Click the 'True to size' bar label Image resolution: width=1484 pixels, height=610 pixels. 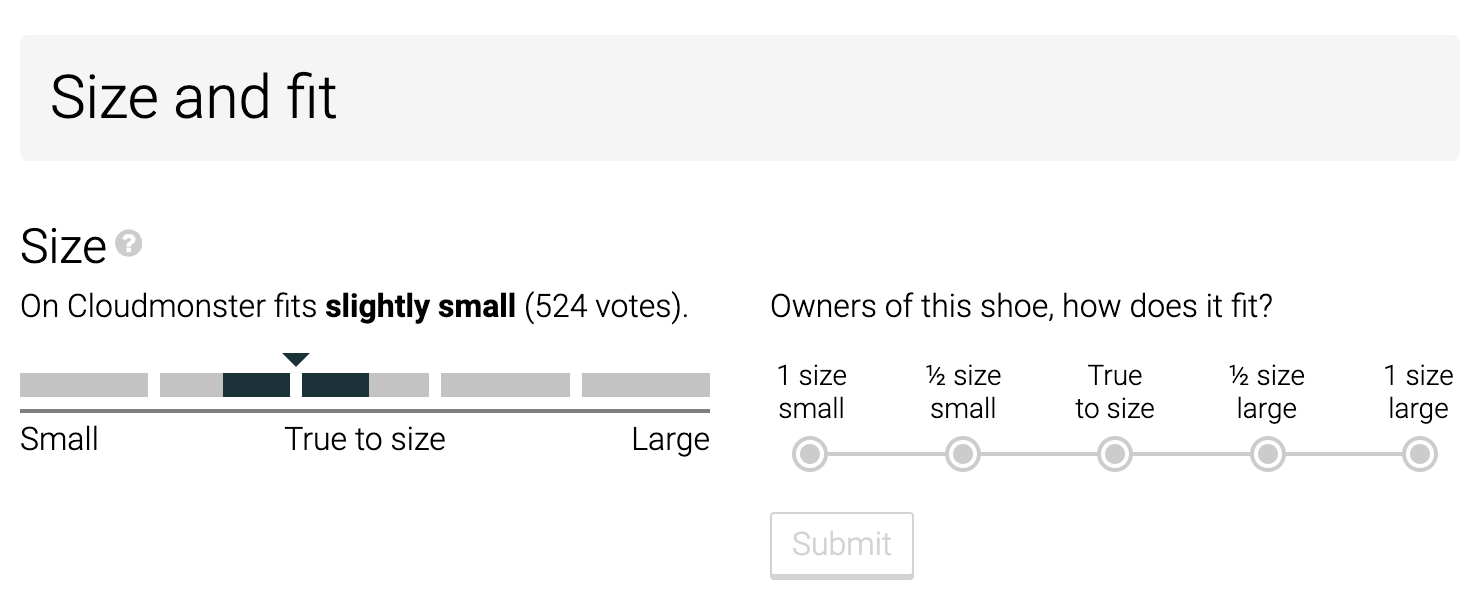pos(365,439)
